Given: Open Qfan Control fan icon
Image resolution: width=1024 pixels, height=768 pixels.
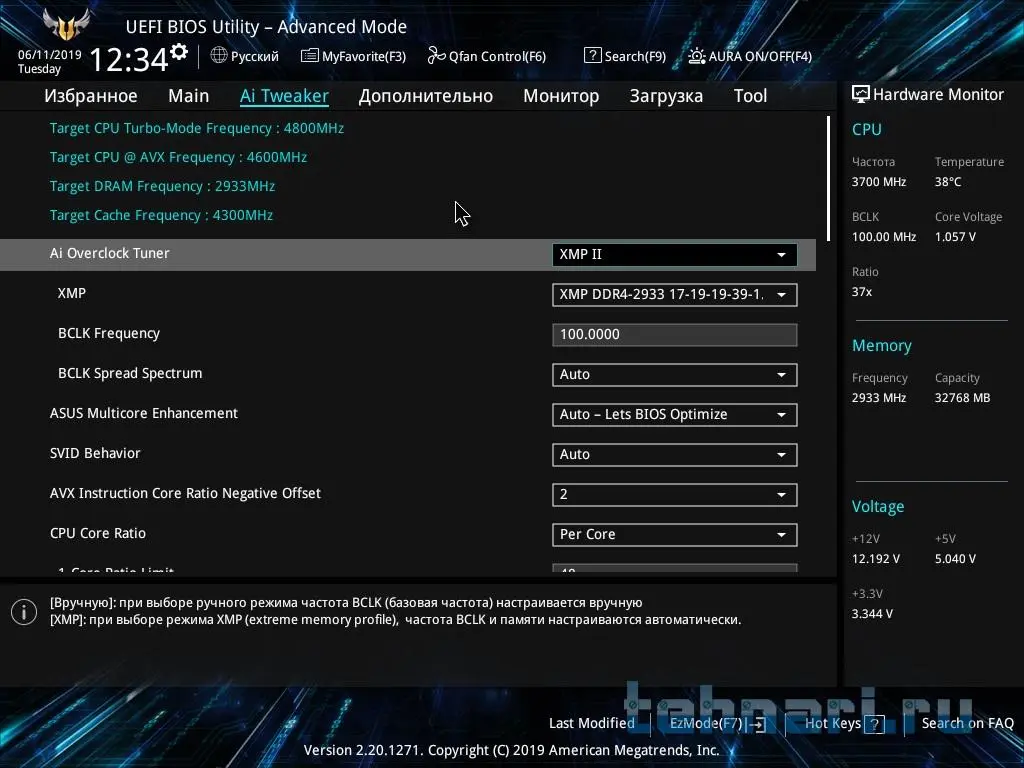Looking at the screenshot, I should (x=436, y=56).
